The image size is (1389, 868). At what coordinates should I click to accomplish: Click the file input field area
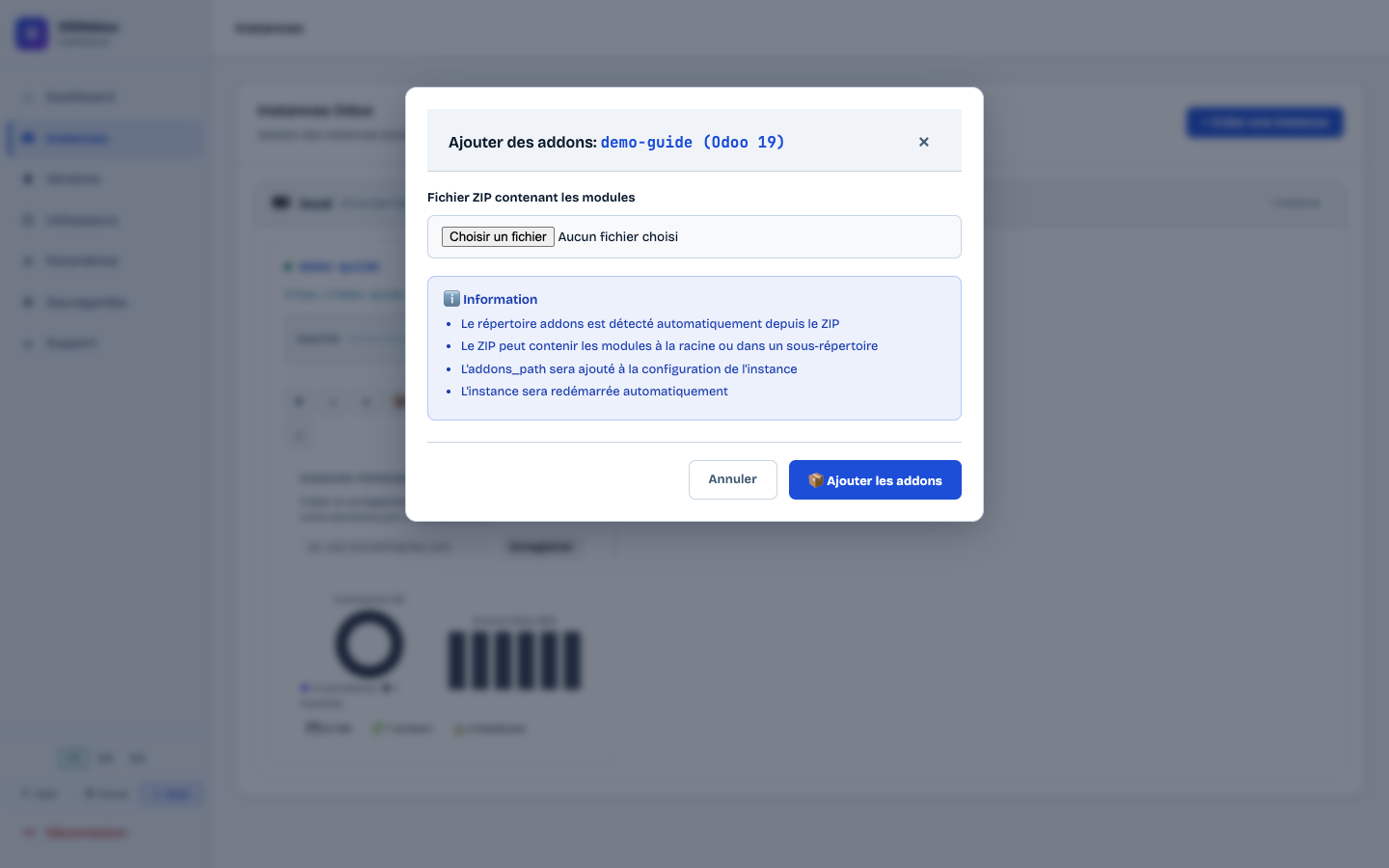694,236
